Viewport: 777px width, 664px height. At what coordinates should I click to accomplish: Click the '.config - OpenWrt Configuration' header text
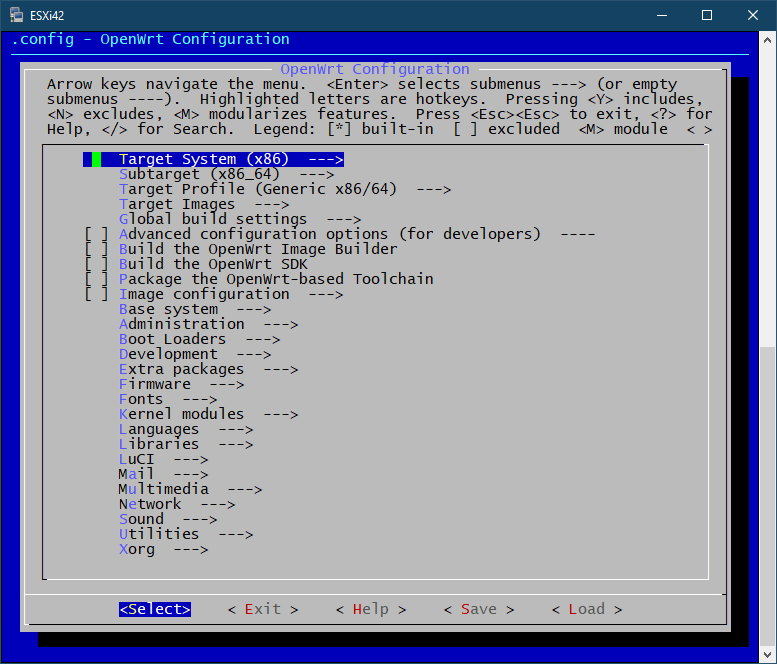(150, 39)
